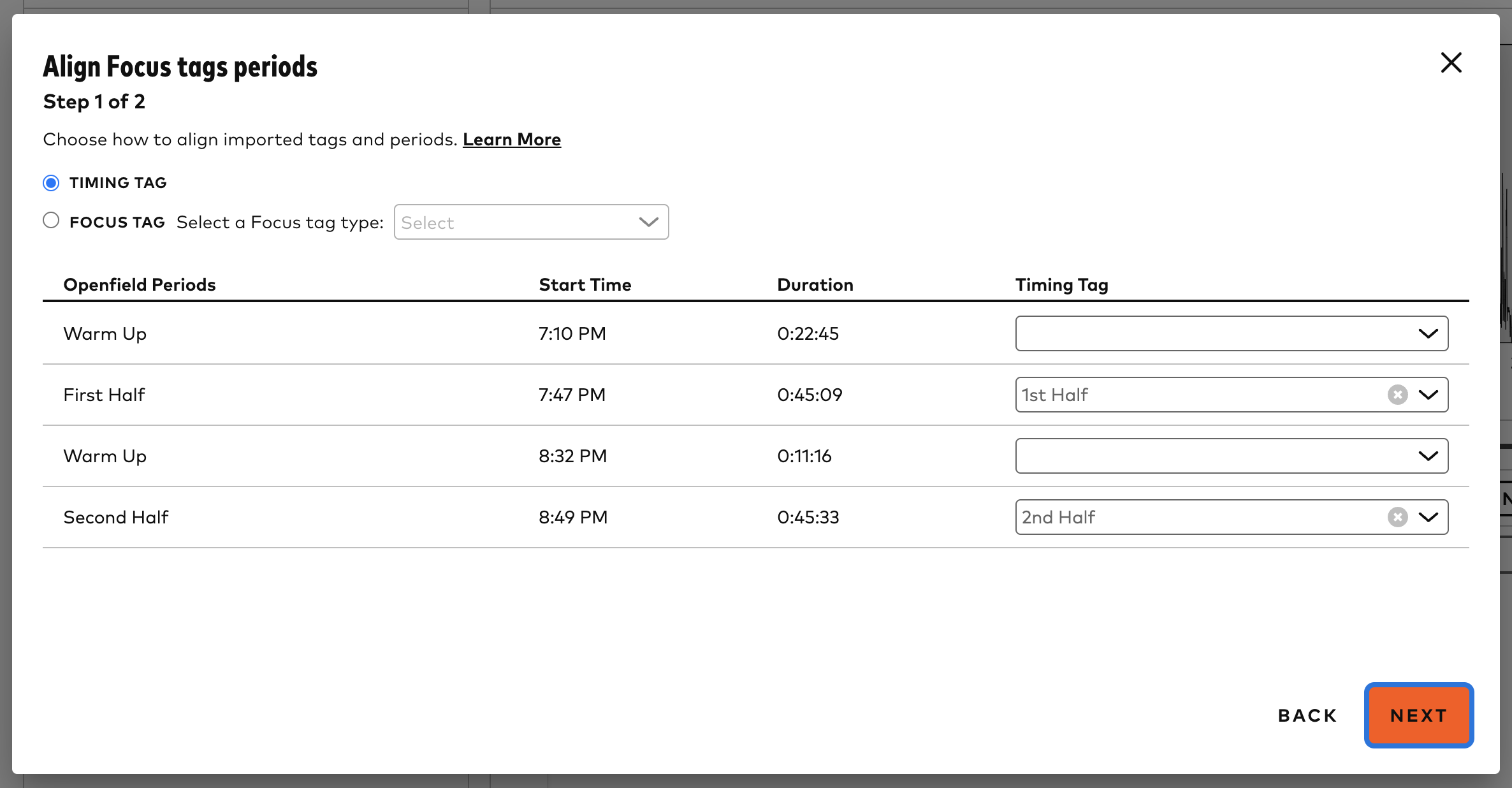Open the Learn More link
This screenshot has height=788, width=1512.
511,139
